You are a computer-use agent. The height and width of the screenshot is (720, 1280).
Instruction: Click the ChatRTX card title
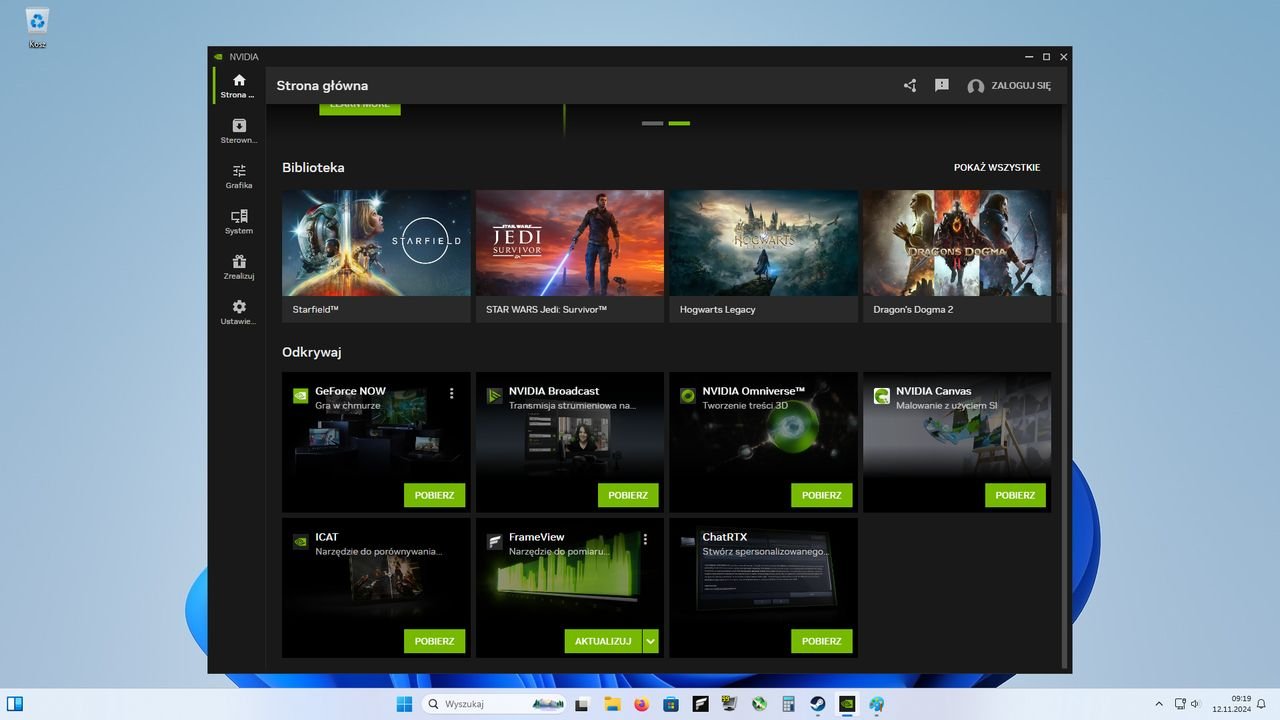(725, 537)
